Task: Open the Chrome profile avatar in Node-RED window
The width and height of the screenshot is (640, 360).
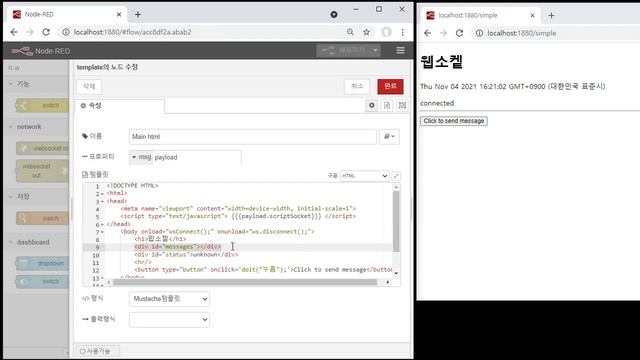Action: [386, 32]
